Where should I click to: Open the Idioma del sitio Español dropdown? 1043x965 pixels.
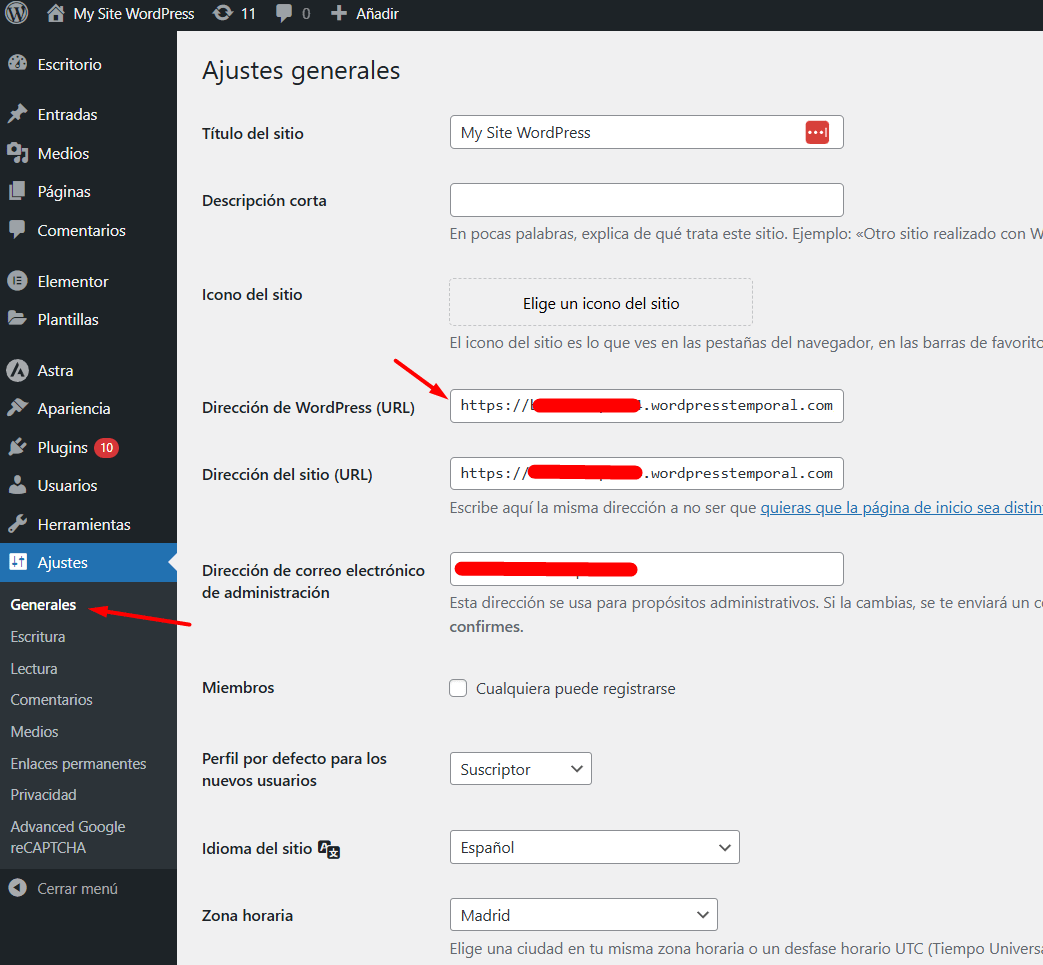594,847
